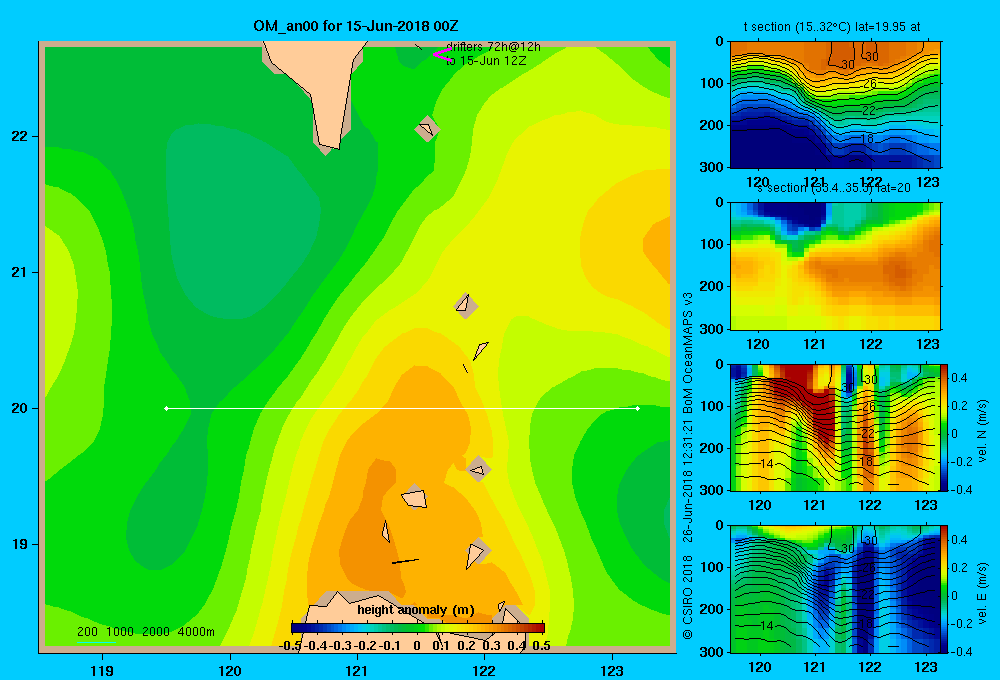Click the 'vel. E (m/s)' axis label
The width and height of the screenshot is (1000, 680).
(x=983, y=593)
